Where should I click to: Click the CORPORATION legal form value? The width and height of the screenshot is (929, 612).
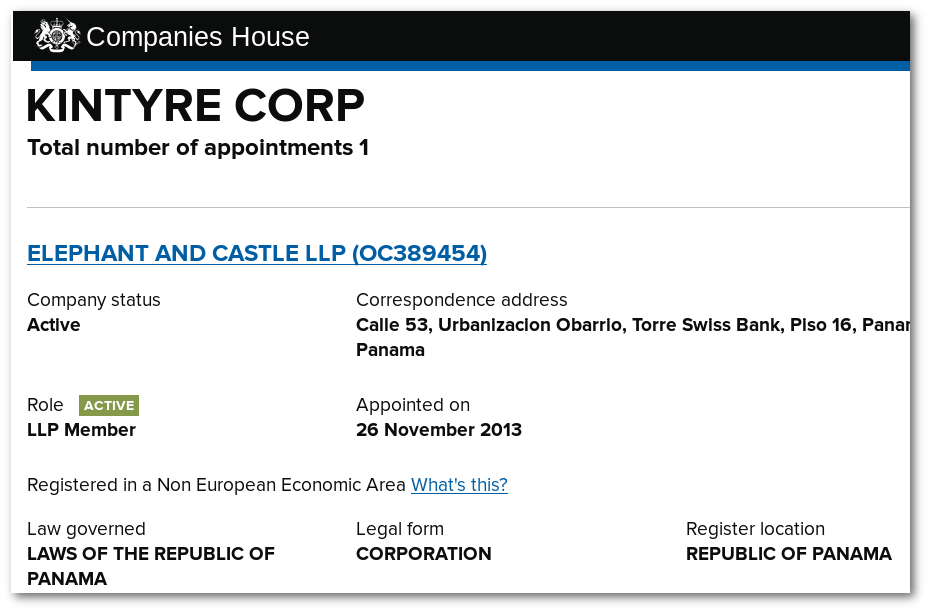(x=424, y=553)
